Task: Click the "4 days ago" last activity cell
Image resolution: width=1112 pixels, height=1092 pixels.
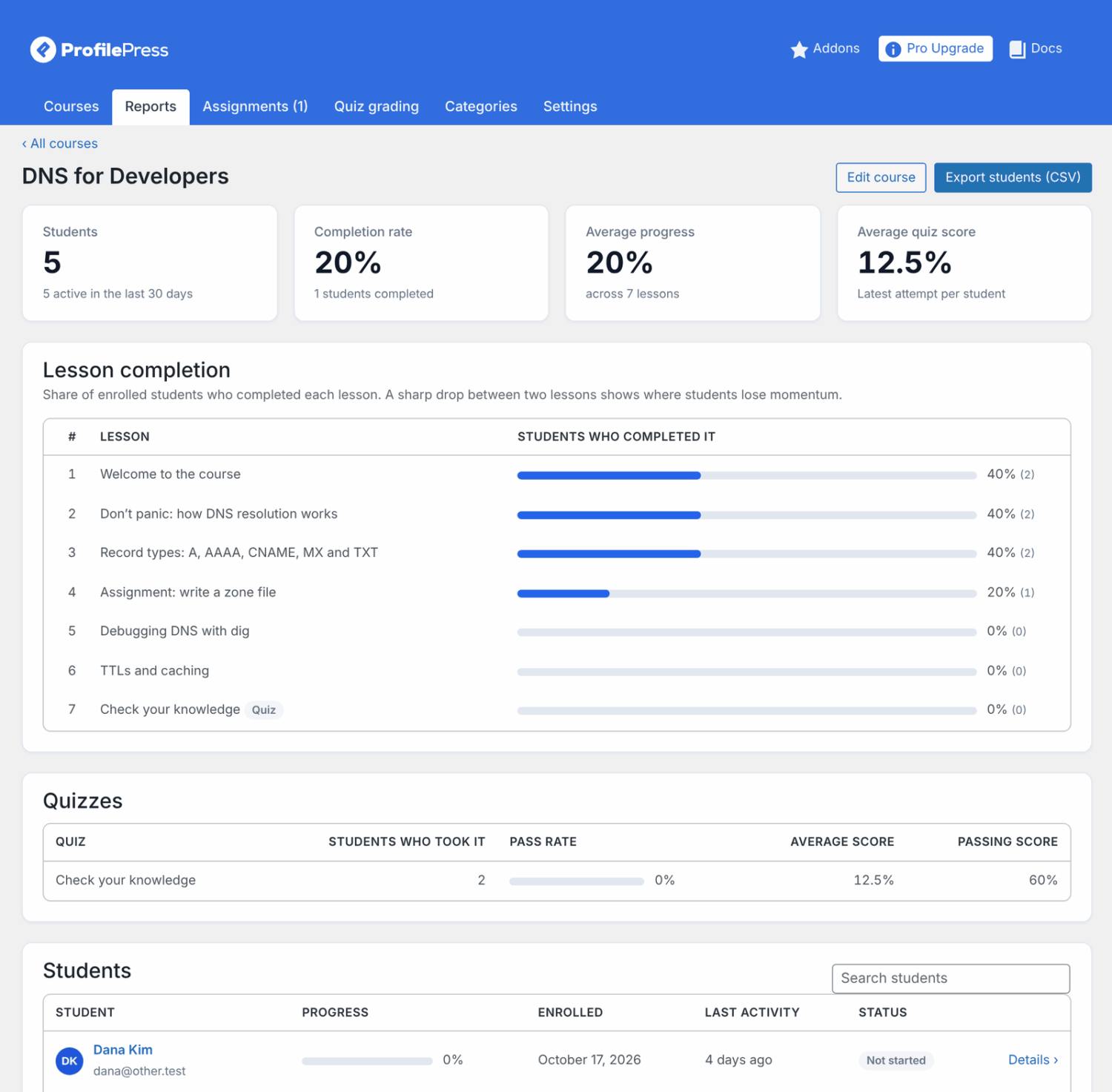Action: coord(738,1060)
